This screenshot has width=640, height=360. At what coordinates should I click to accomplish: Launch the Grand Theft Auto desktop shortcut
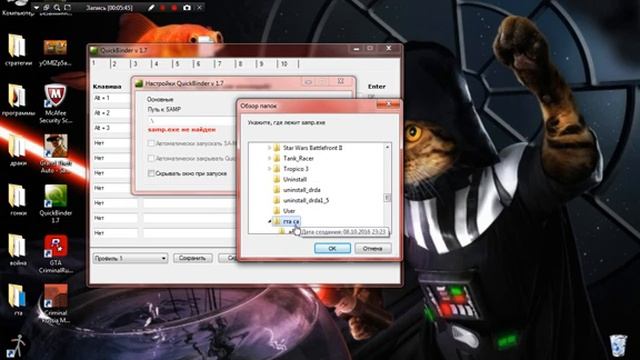56,153
